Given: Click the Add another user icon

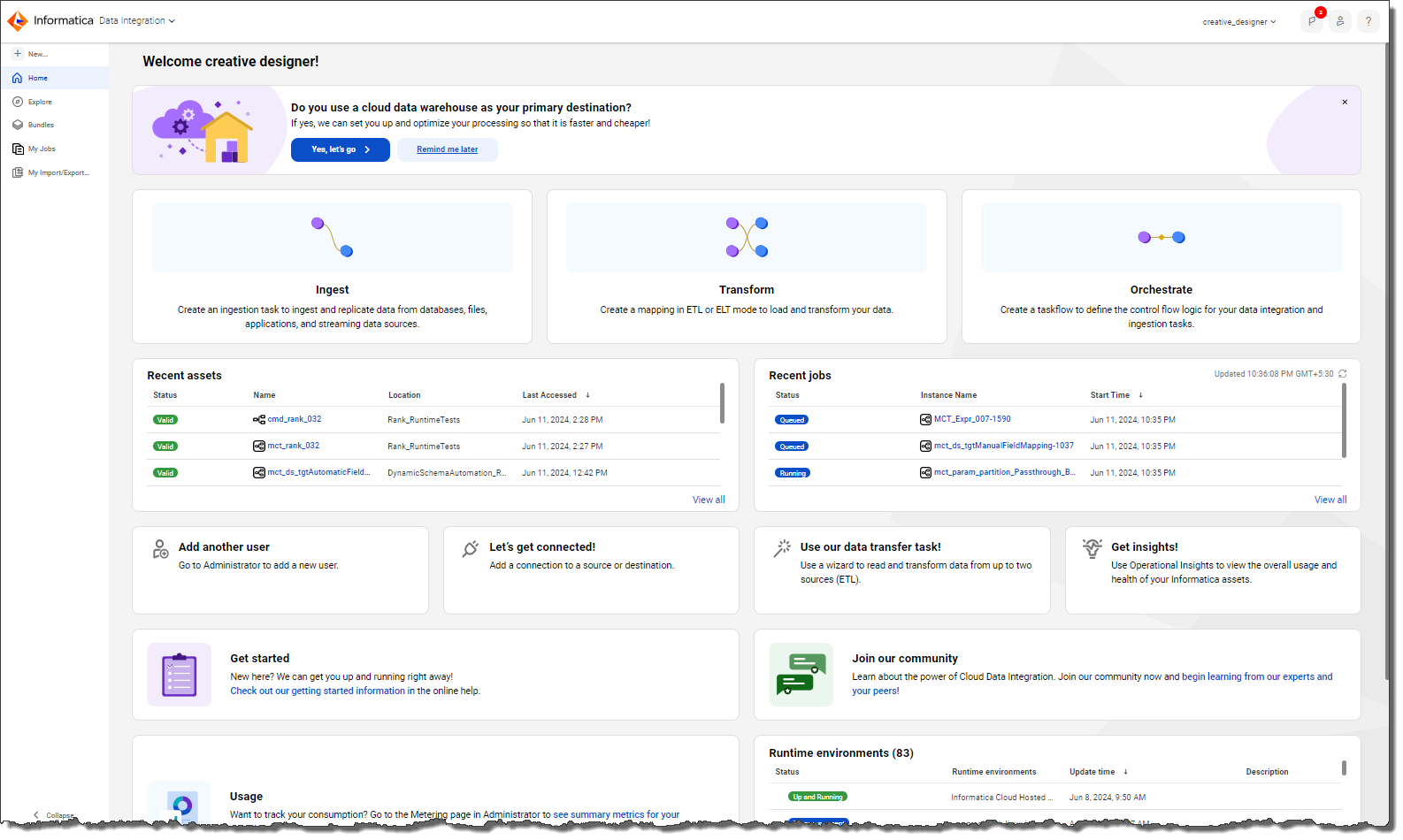Looking at the screenshot, I should point(160,549).
